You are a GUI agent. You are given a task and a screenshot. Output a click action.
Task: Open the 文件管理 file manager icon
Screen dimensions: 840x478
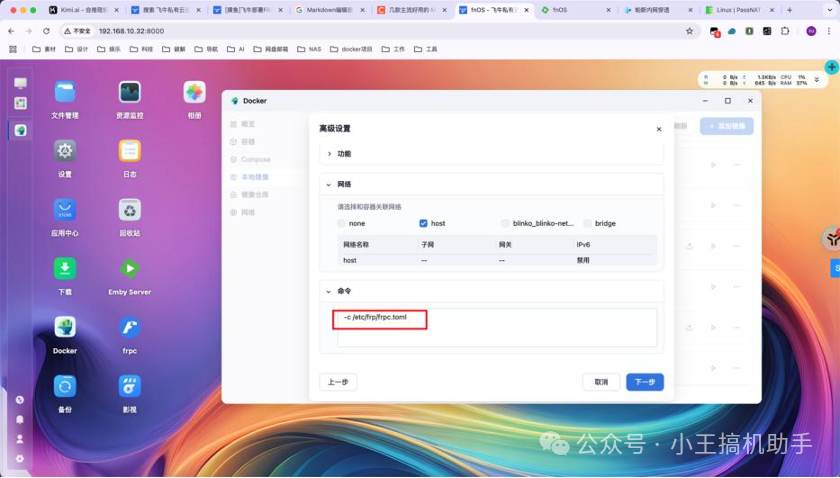tap(65, 92)
